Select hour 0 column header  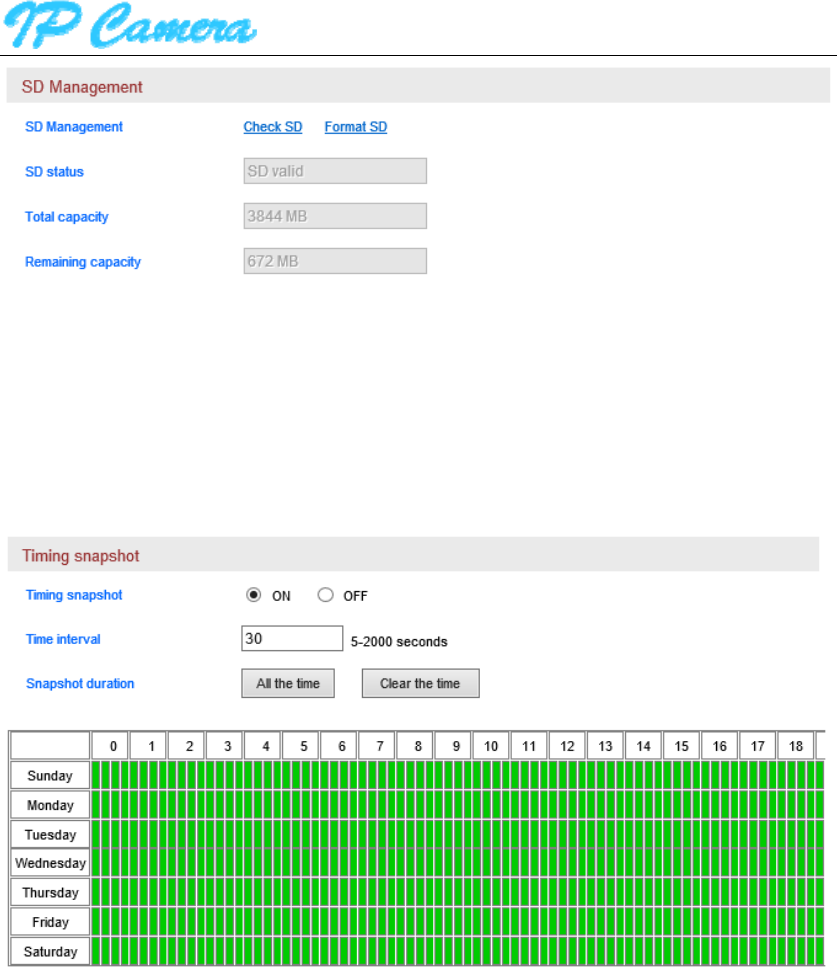[111, 746]
